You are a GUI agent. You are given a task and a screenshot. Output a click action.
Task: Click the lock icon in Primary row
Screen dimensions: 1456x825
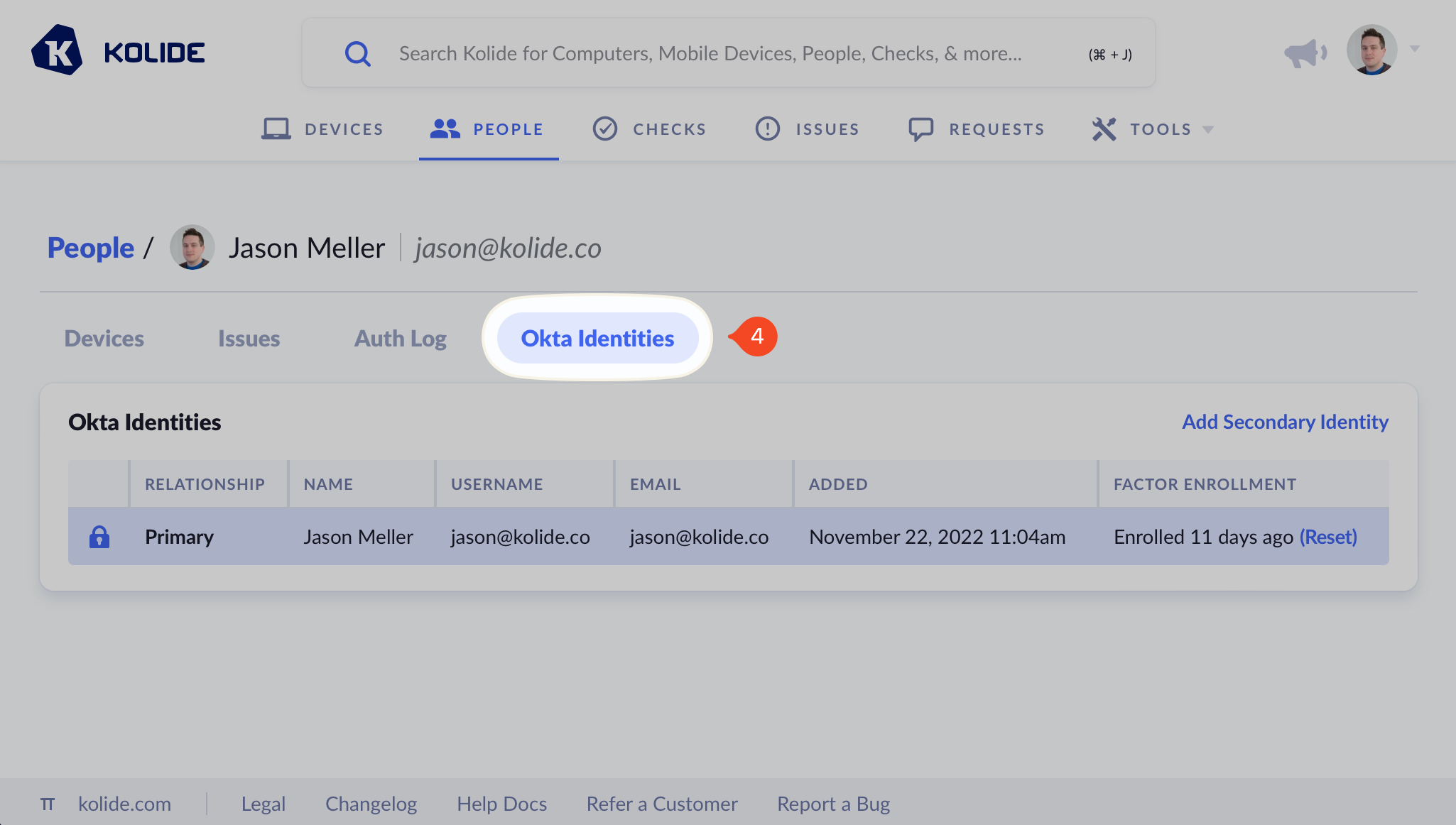tap(99, 537)
